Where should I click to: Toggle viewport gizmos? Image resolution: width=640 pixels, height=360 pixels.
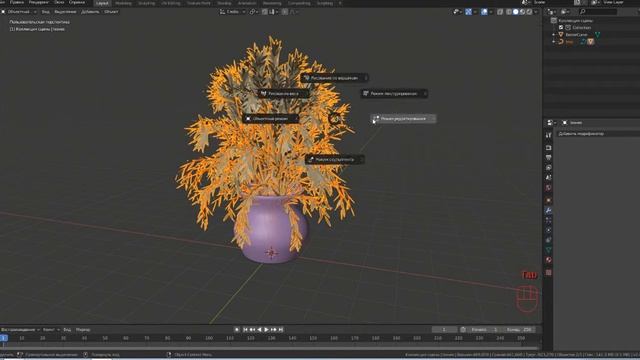pyautogui.click(x=468, y=12)
